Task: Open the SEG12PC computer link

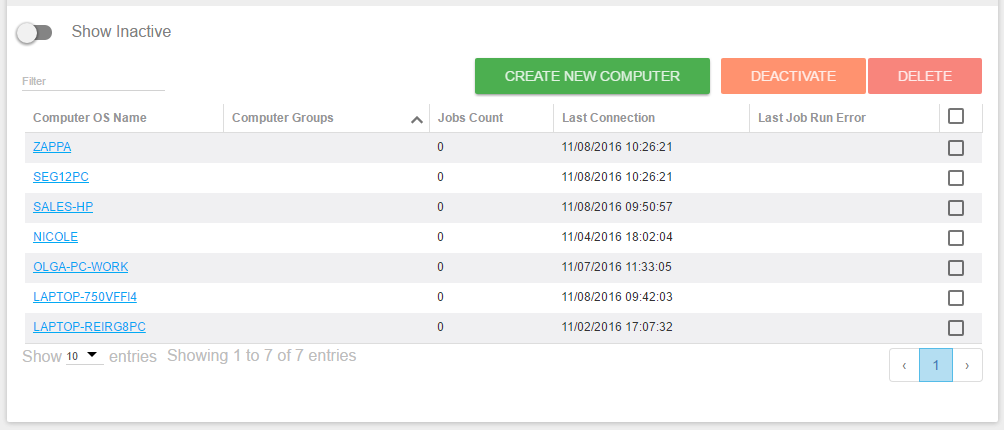Action: coord(61,177)
